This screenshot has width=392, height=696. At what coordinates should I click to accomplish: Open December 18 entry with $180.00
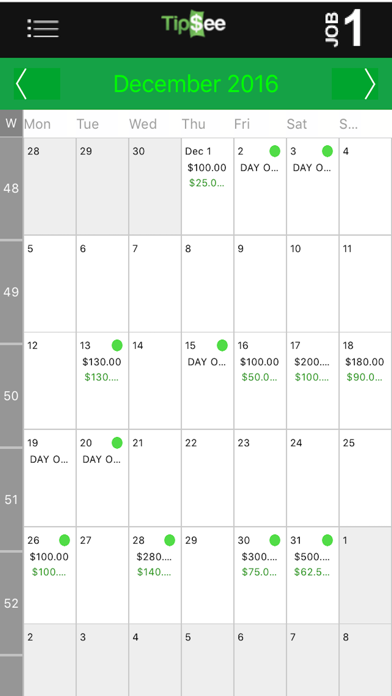365,381
